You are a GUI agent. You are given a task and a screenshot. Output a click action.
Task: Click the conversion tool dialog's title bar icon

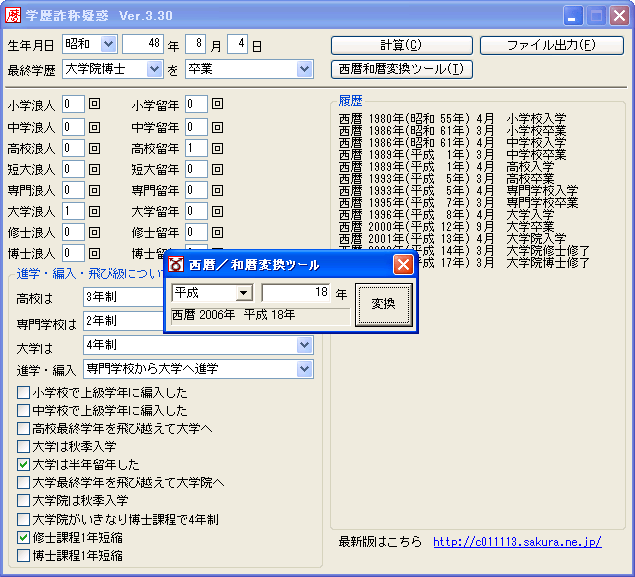tap(176, 265)
